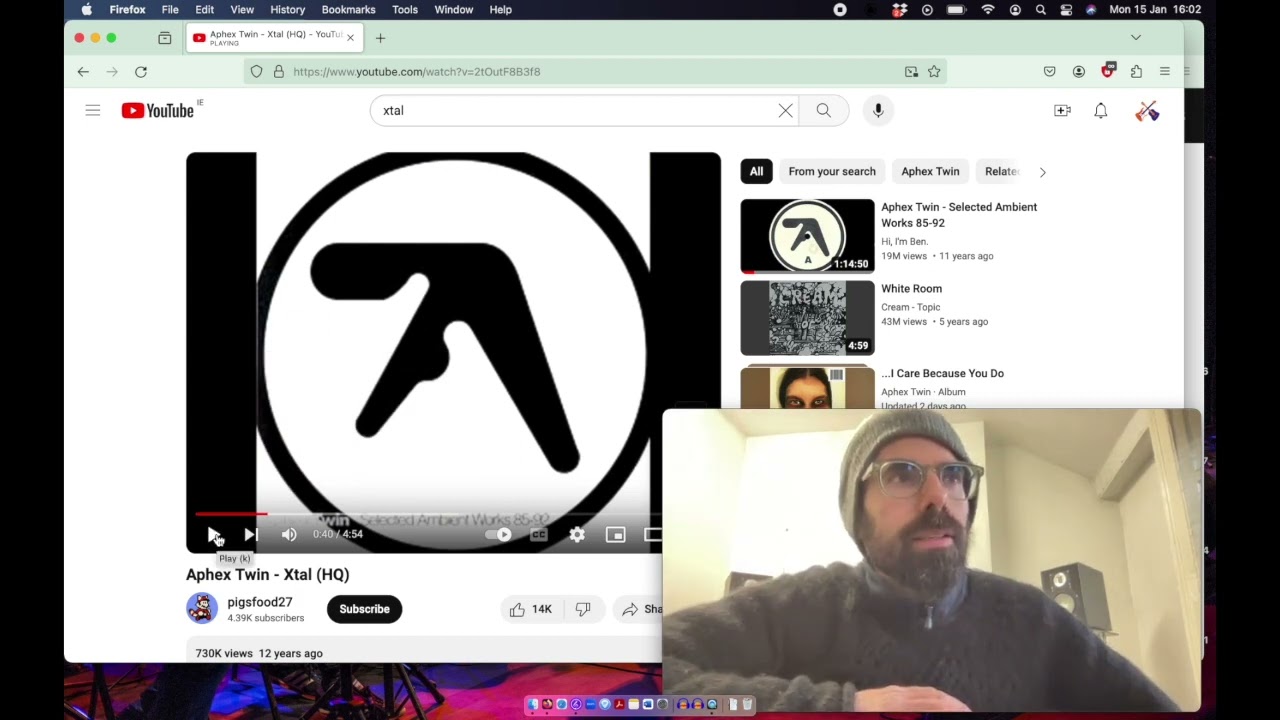This screenshot has width=1280, height=720.
Task: Open the Firefox app menu
Action: (127, 9)
